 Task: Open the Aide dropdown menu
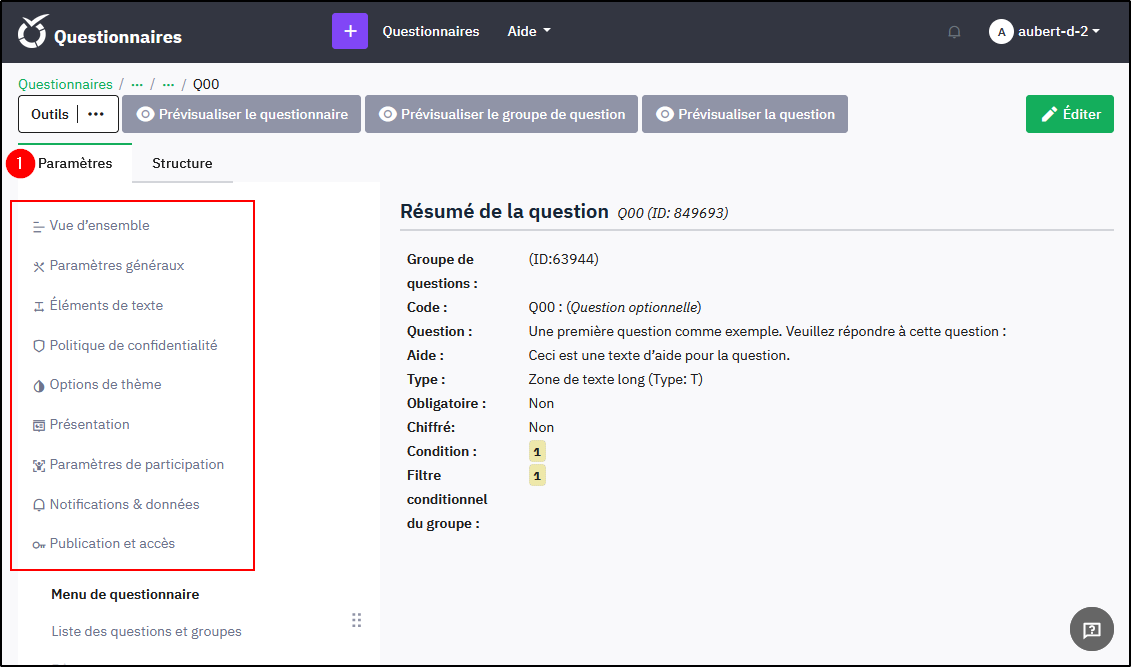click(x=528, y=31)
